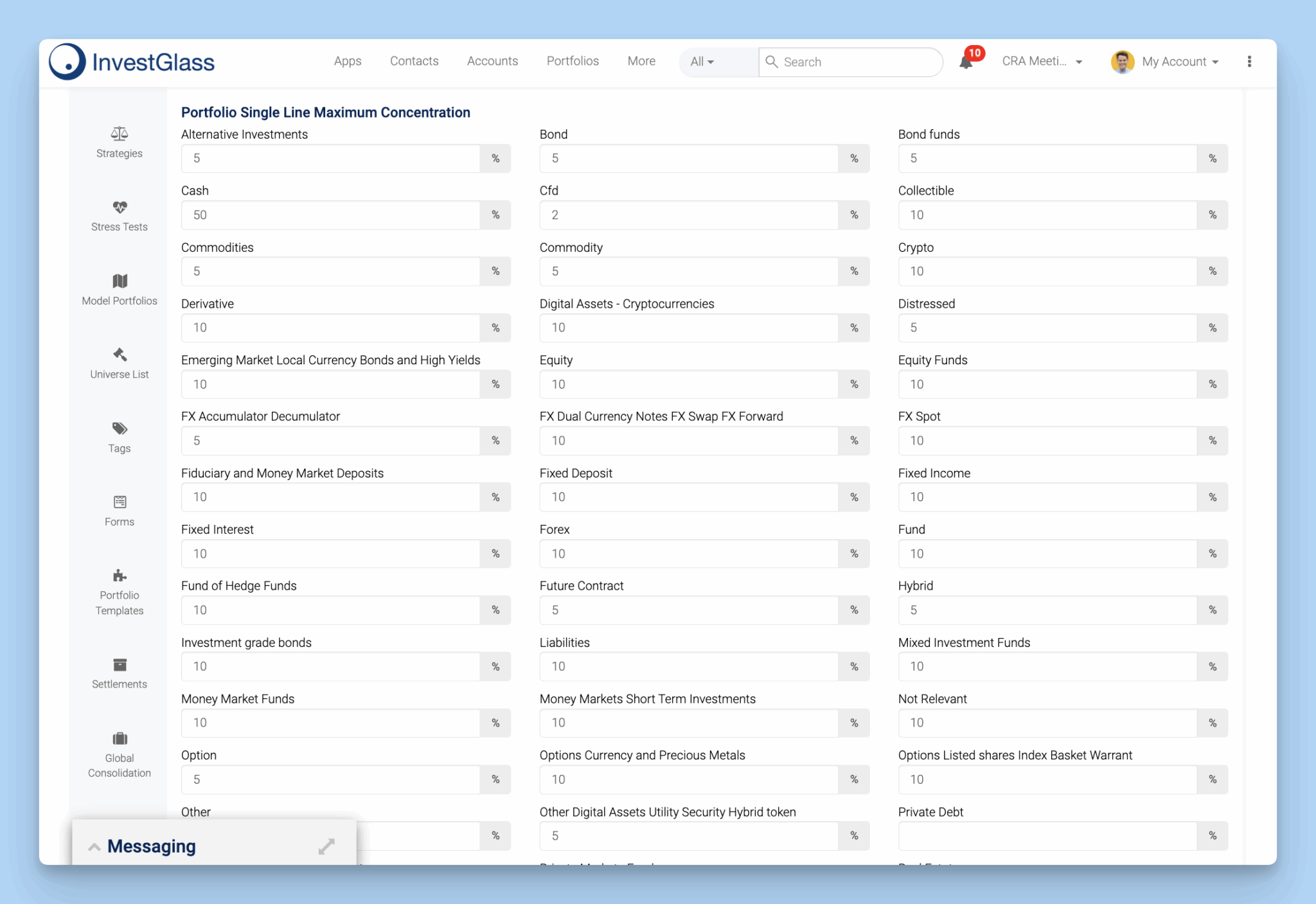Expand the All search filter dropdown

pos(702,62)
